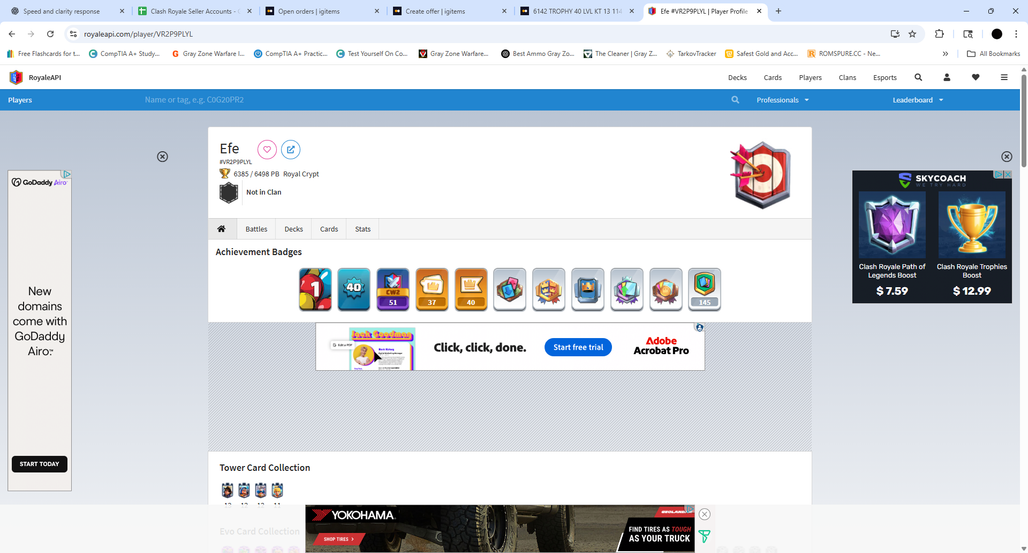Click Clash Royale Path of Legends Boost ad
1028x553 pixels.
coord(892,244)
